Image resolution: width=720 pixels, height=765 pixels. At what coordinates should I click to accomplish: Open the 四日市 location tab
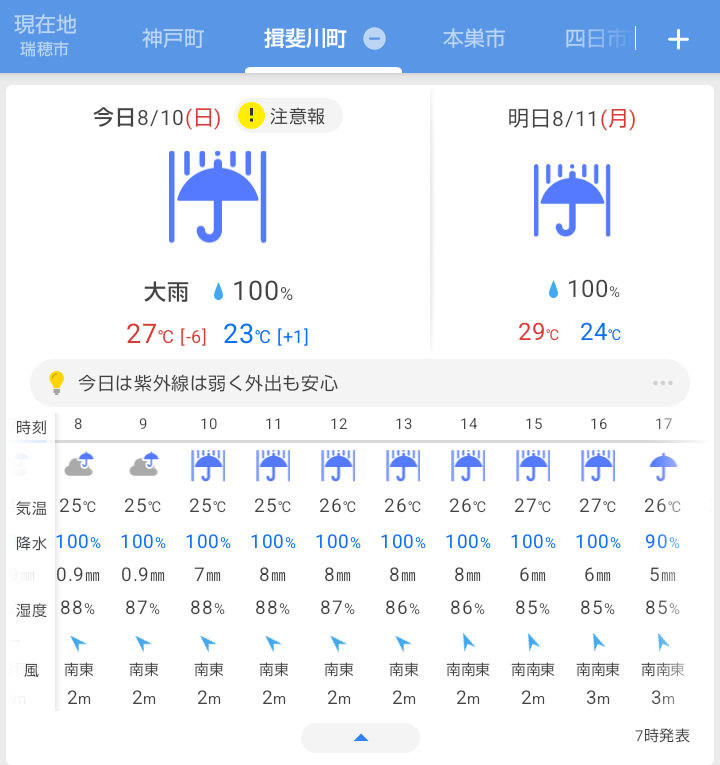point(598,39)
